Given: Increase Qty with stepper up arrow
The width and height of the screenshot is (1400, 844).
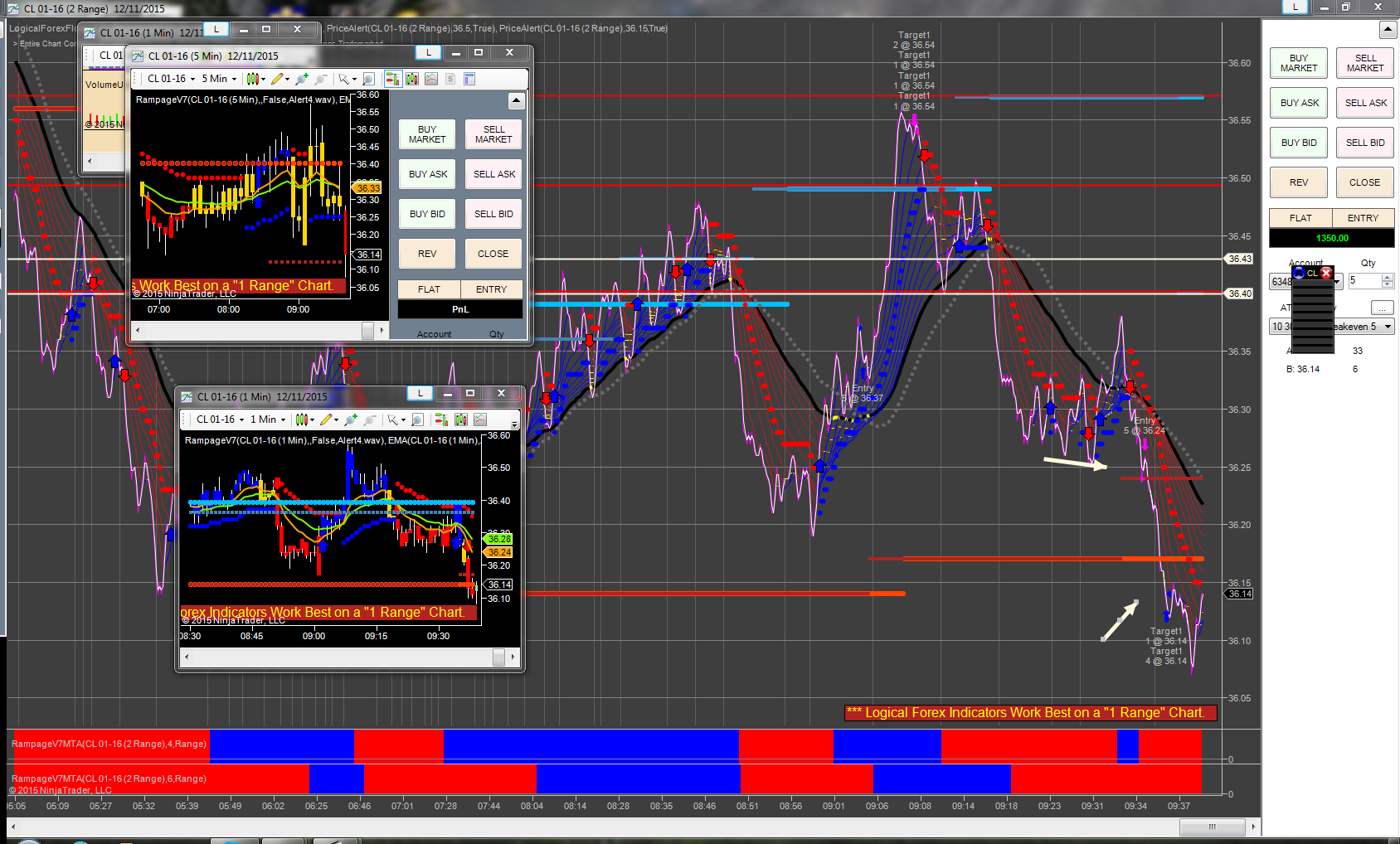Looking at the screenshot, I should click(x=1388, y=278).
